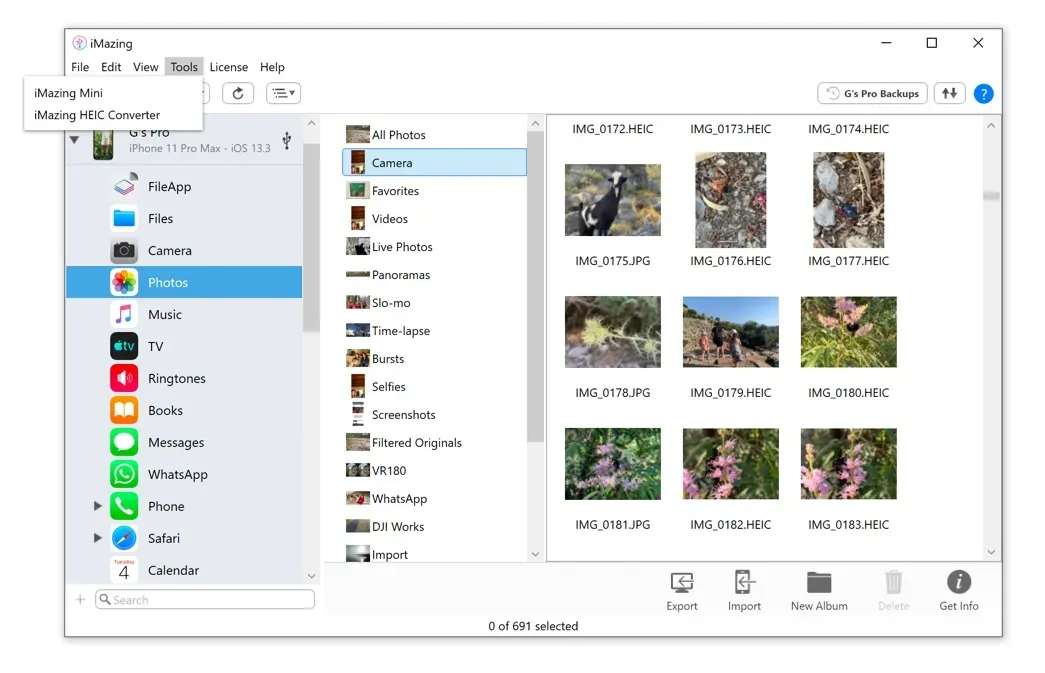Viewport: 1045px width, 673px height.
Task: Open the blue Help question mark
Action: pyautogui.click(x=983, y=93)
